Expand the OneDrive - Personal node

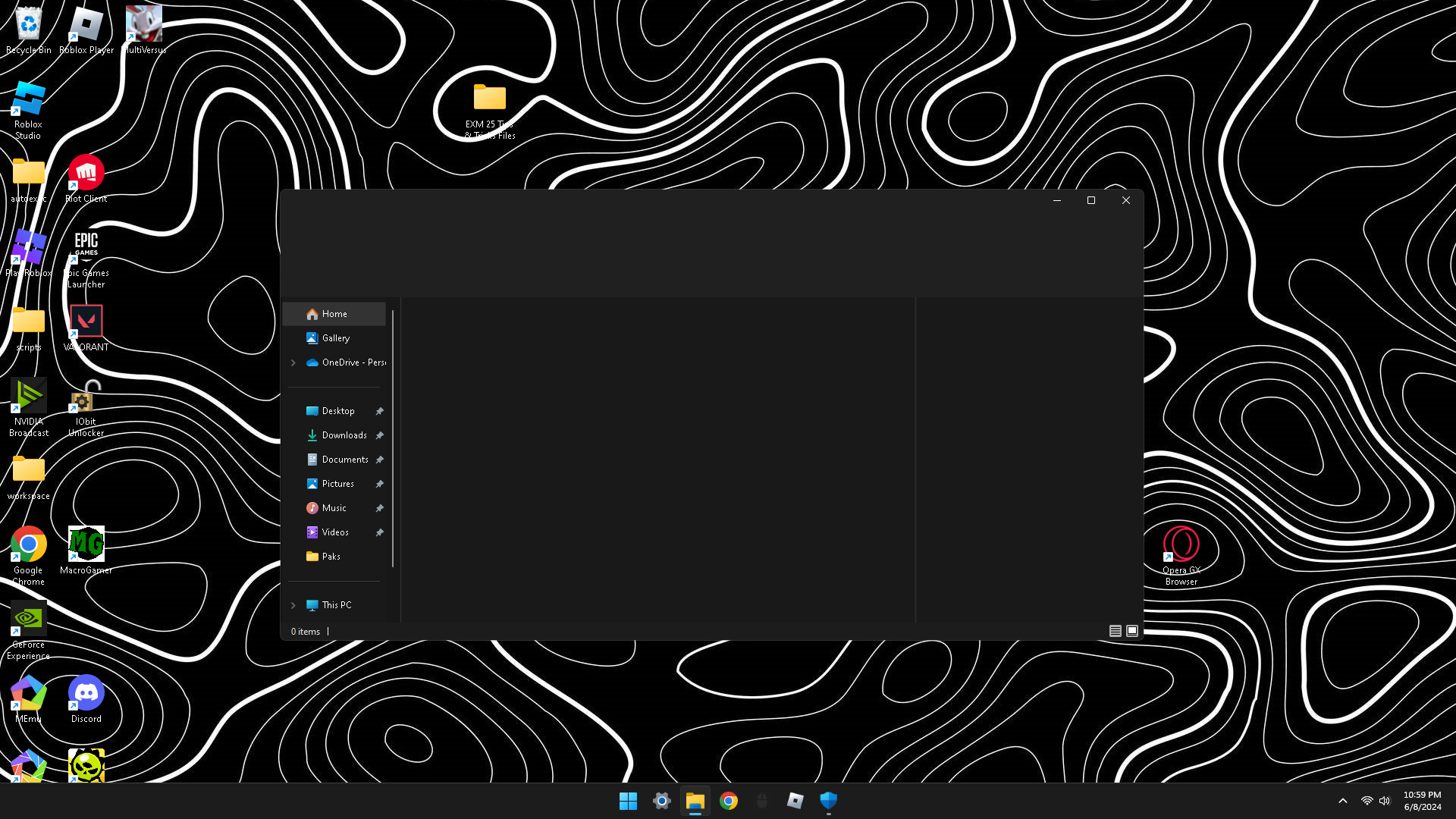click(x=293, y=362)
